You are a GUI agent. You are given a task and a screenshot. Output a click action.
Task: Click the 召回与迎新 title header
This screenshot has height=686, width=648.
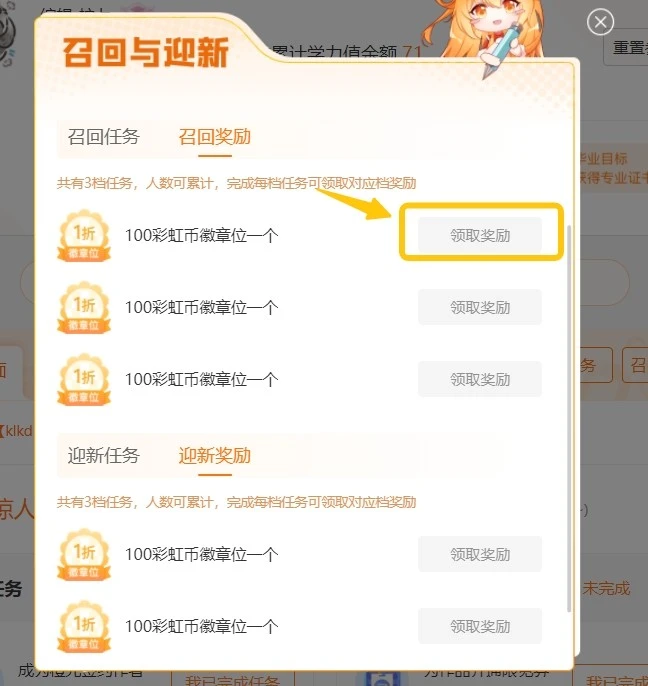coord(146,52)
